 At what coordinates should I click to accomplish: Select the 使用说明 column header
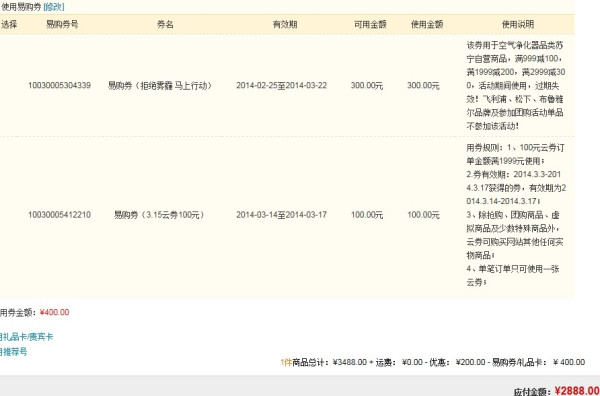tap(518, 24)
